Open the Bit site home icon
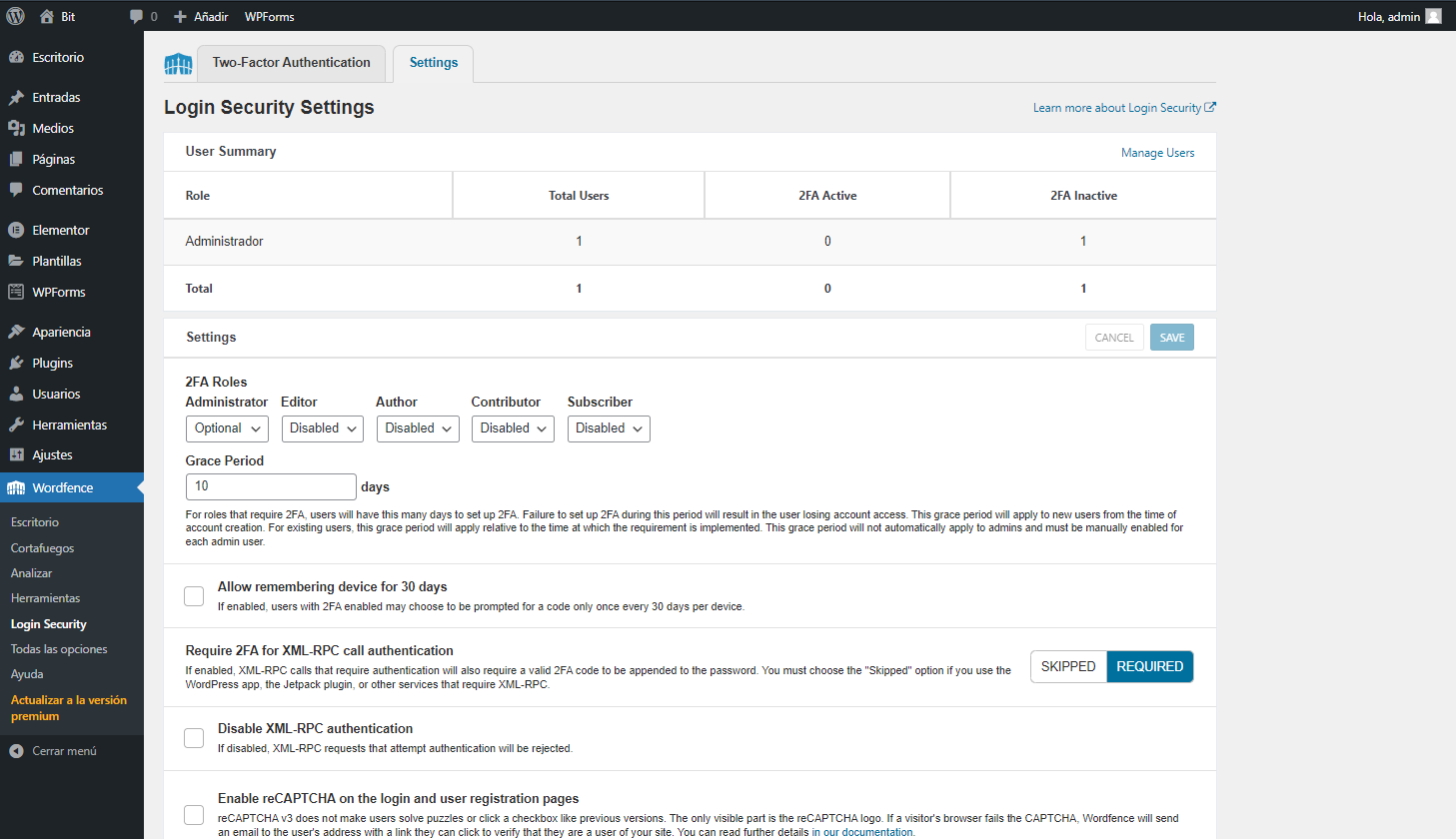Image resolution: width=1456 pixels, height=839 pixels. click(x=46, y=16)
